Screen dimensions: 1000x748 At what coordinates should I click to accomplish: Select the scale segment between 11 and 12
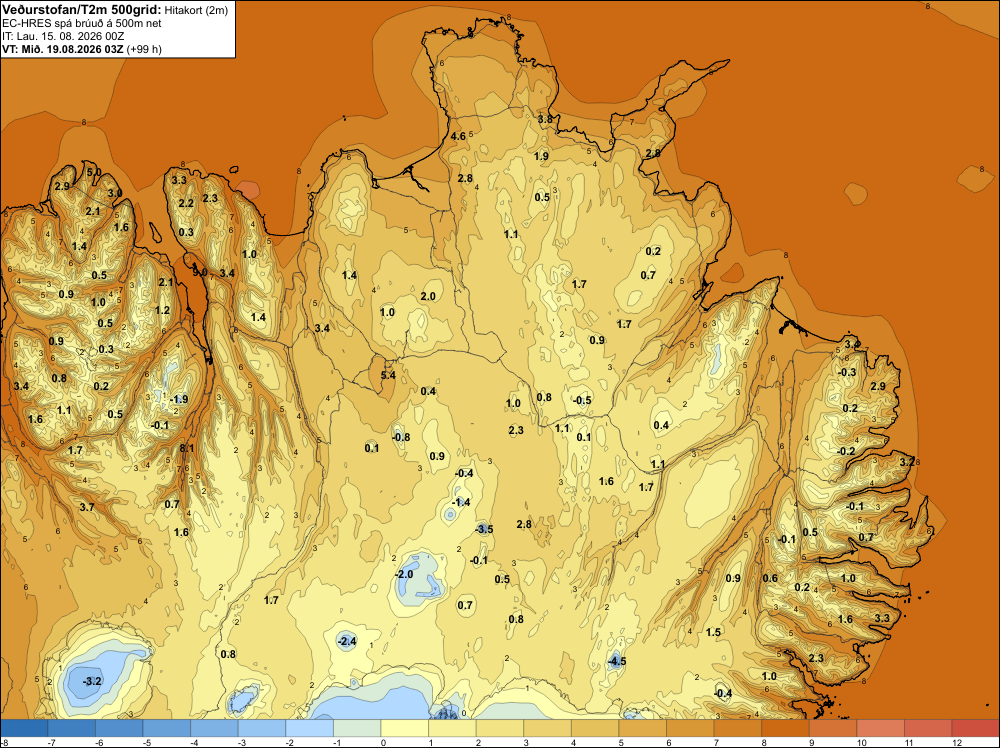point(928,728)
